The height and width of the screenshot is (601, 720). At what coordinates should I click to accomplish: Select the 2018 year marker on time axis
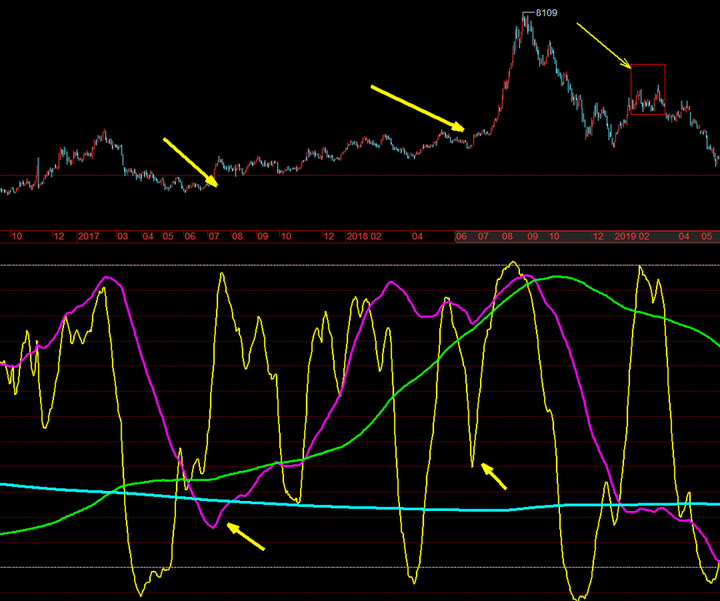tap(357, 236)
